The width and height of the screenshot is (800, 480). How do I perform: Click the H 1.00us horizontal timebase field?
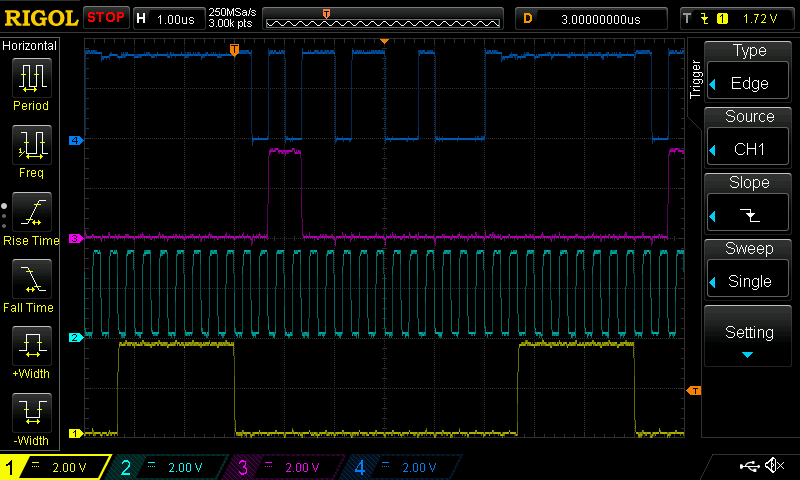point(169,19)
